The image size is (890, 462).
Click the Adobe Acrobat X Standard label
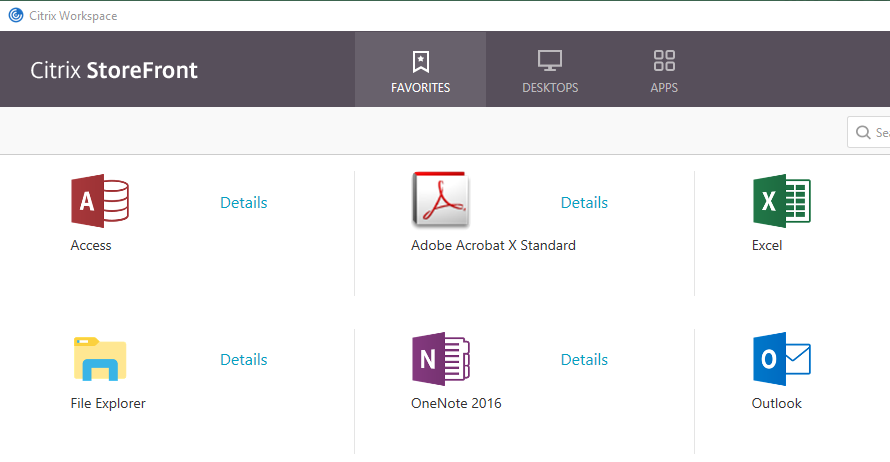[493, 246]
